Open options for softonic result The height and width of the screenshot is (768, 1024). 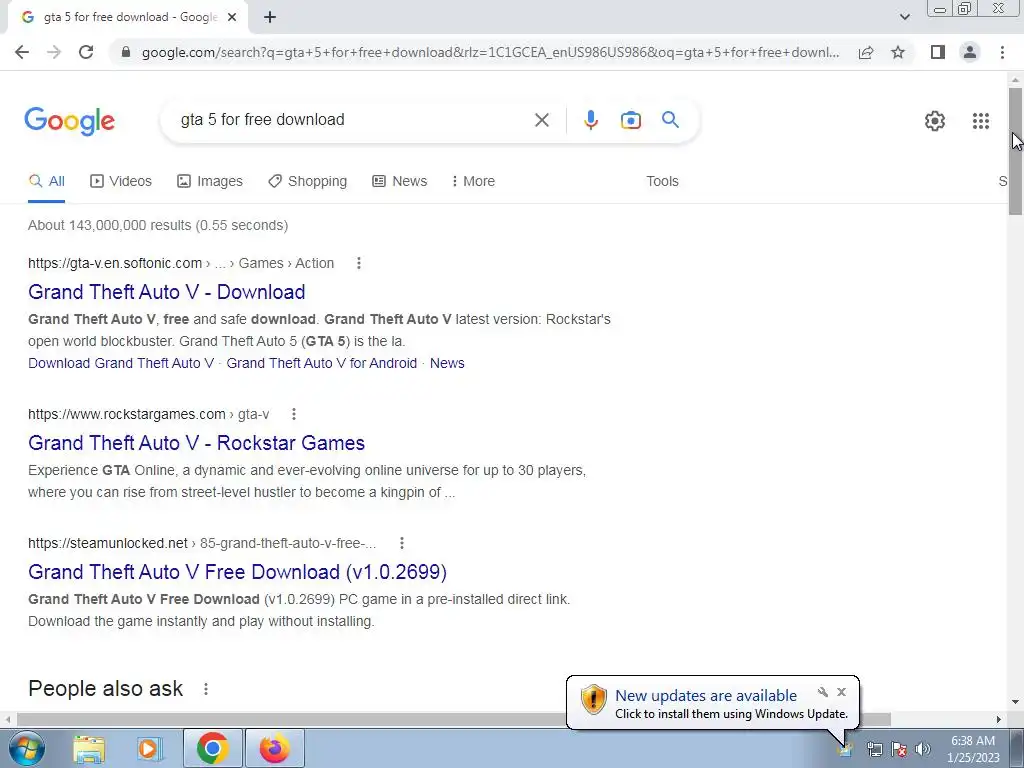(359, 263)
